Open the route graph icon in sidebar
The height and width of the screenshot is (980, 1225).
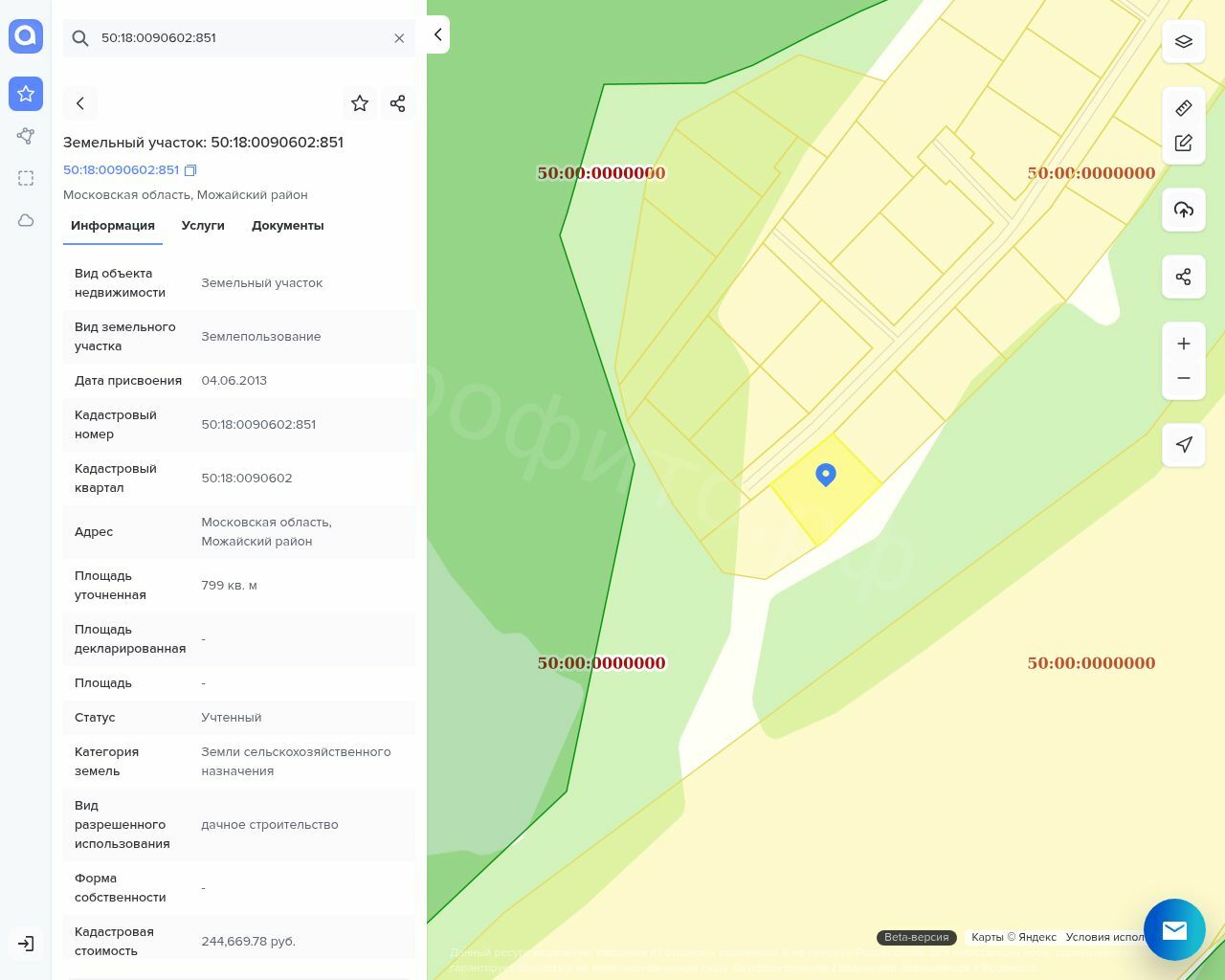pos(26,136)
